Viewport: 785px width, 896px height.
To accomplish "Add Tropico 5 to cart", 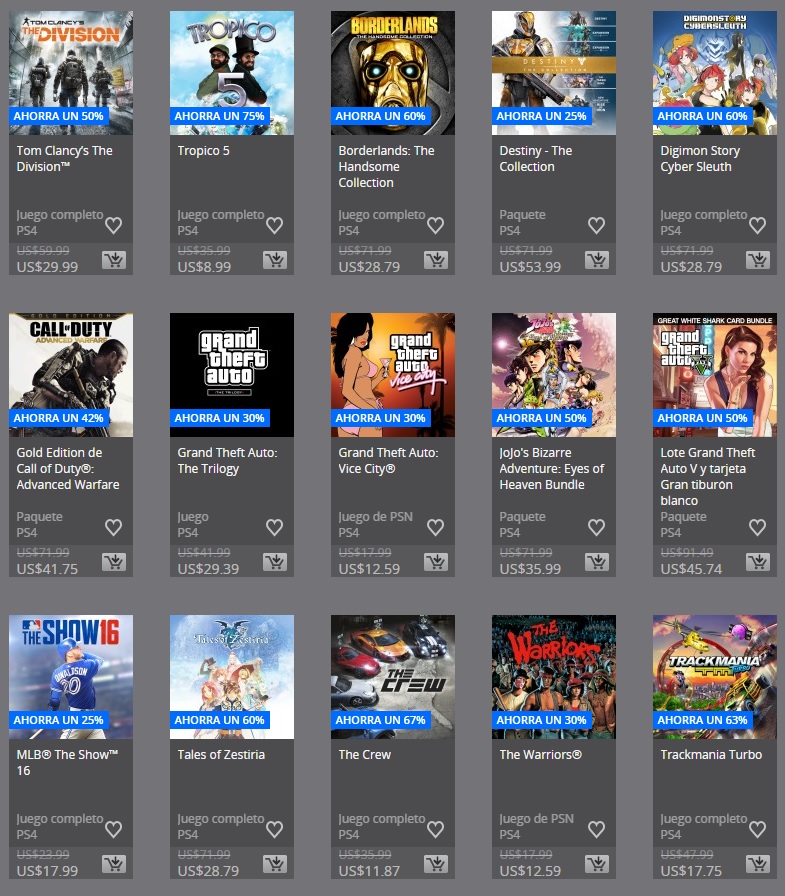I will tap(274, 260).
